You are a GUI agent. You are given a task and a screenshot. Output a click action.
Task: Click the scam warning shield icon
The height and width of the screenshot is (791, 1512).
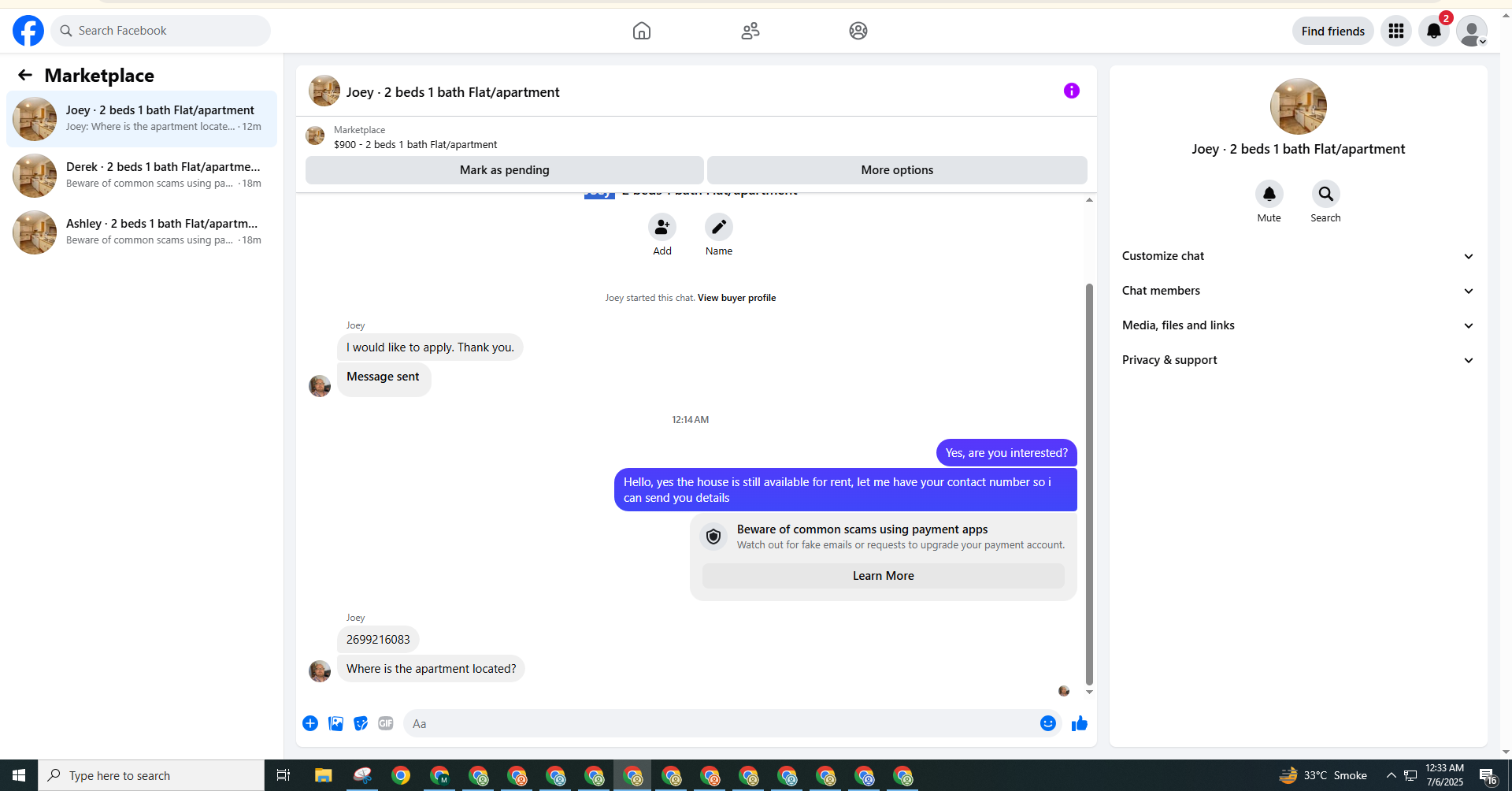click(x=713, y=537)
